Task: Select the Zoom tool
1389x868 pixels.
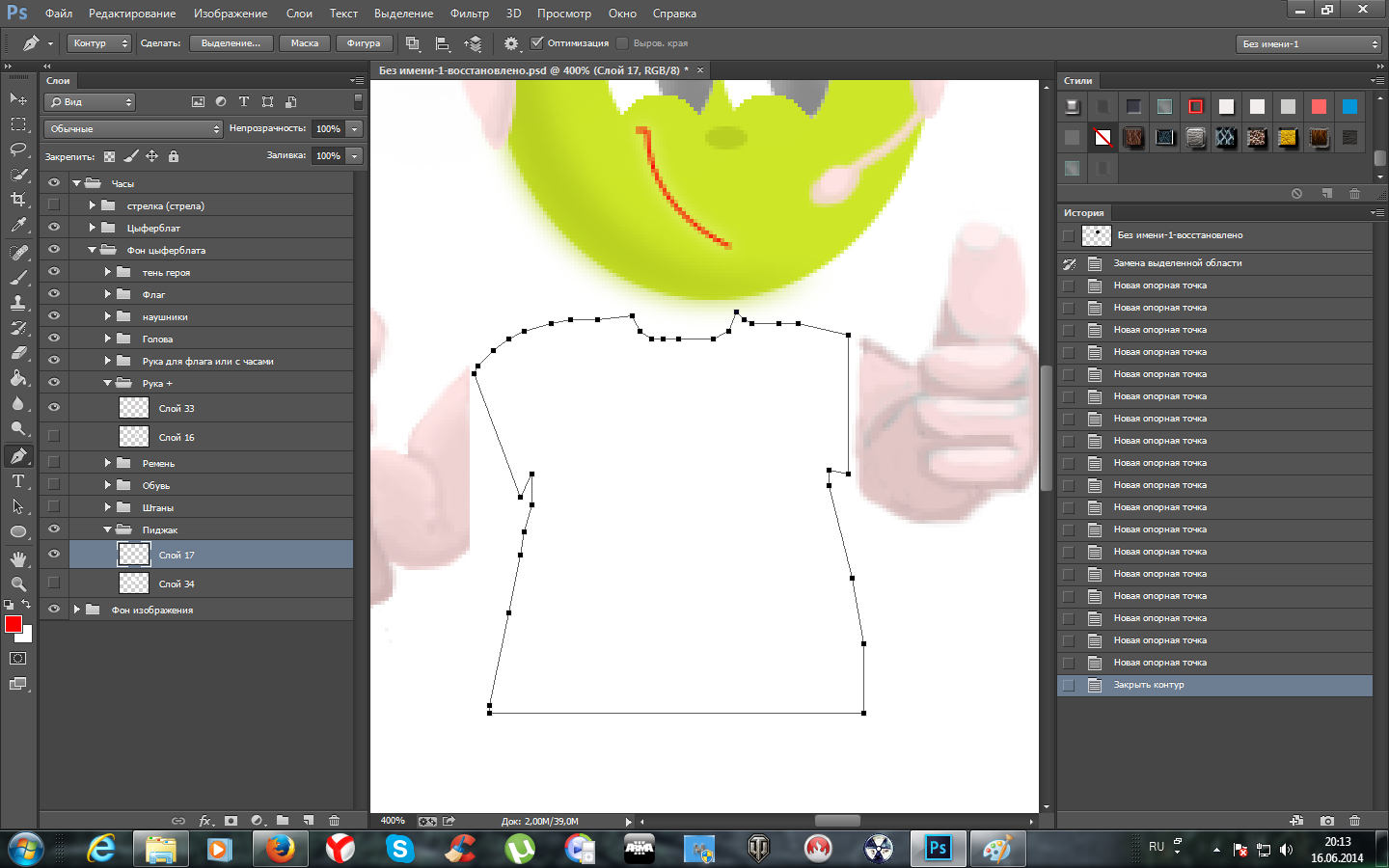Action: pos(18,584)
